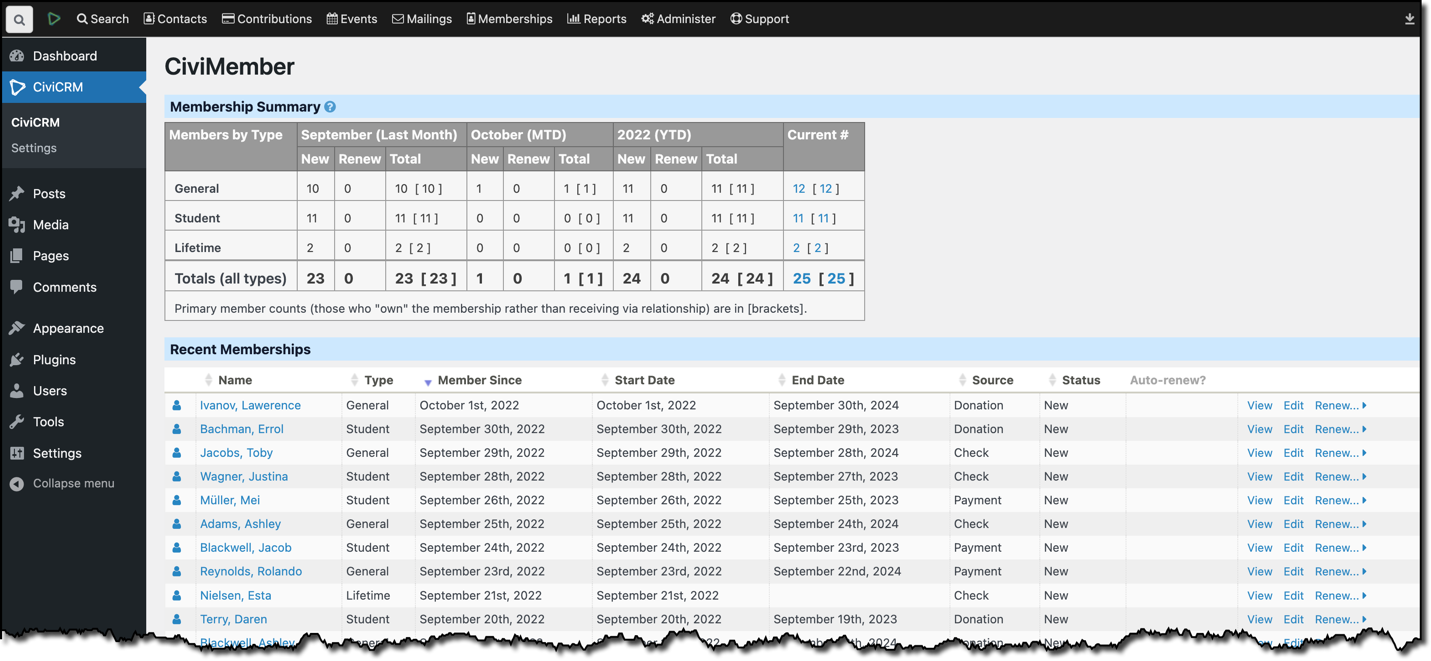Expand Renew options for Reynolds, Rolando

click(x=1341, y=572)
